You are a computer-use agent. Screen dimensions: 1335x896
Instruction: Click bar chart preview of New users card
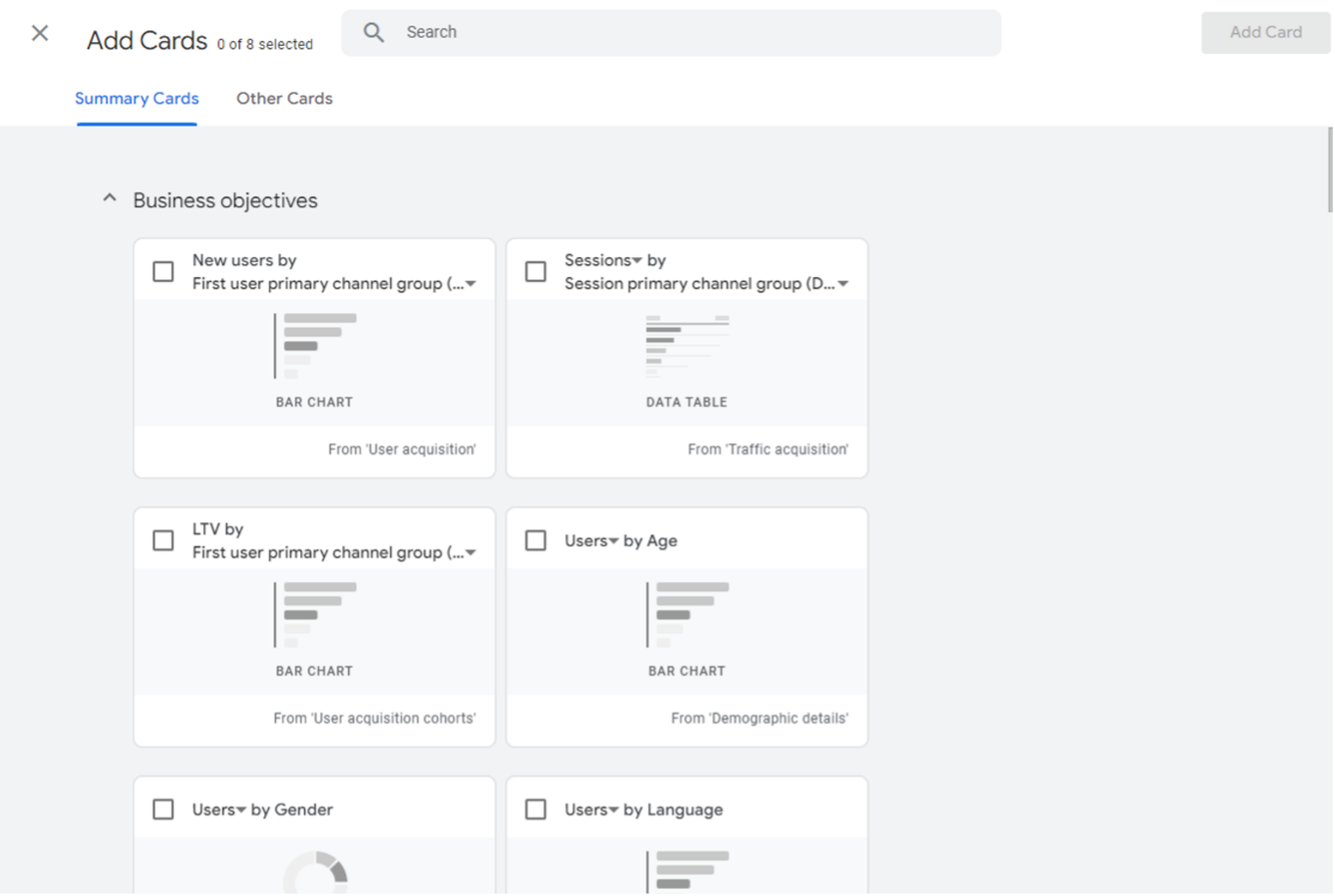click(x=315, y=345)
